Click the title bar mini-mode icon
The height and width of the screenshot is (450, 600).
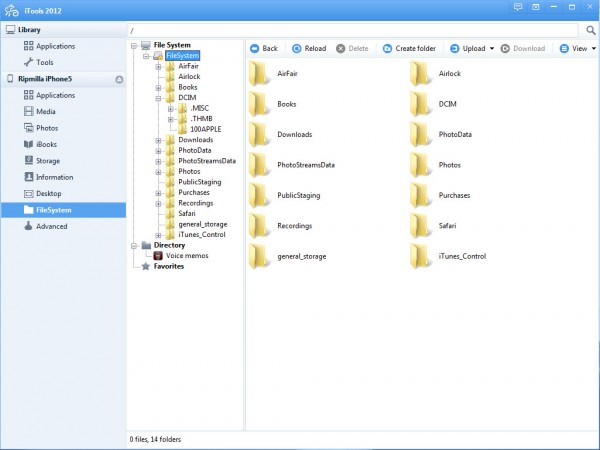pos(536,7)
